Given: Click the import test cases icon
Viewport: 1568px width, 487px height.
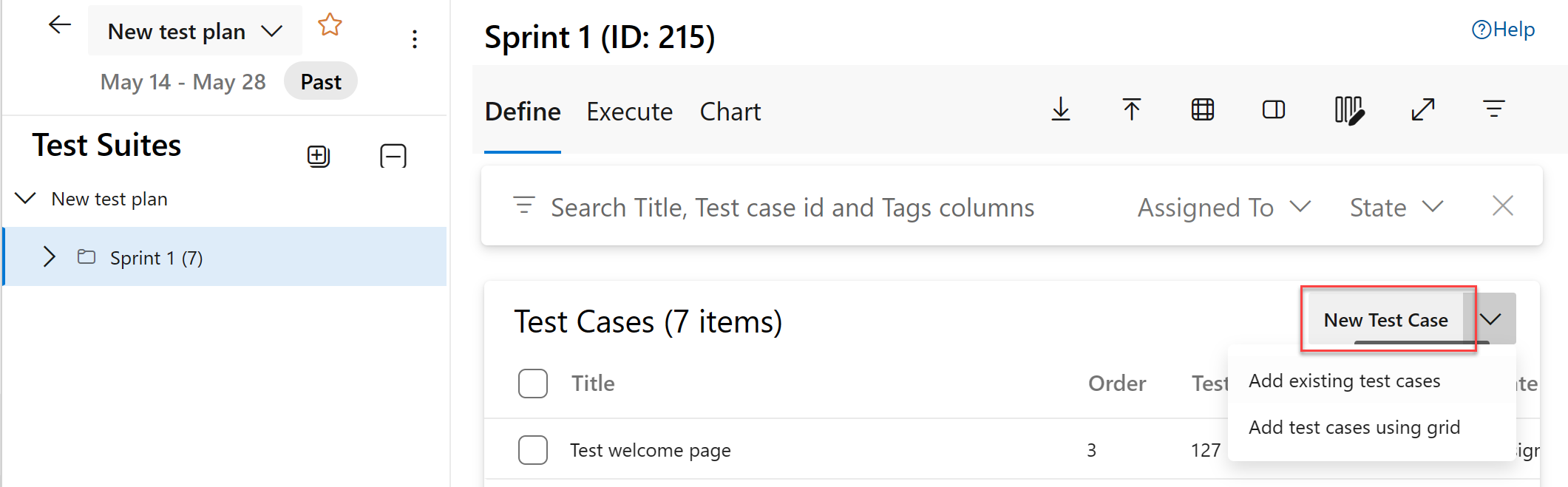Looking at the screenshot, I should point(1131,109).
